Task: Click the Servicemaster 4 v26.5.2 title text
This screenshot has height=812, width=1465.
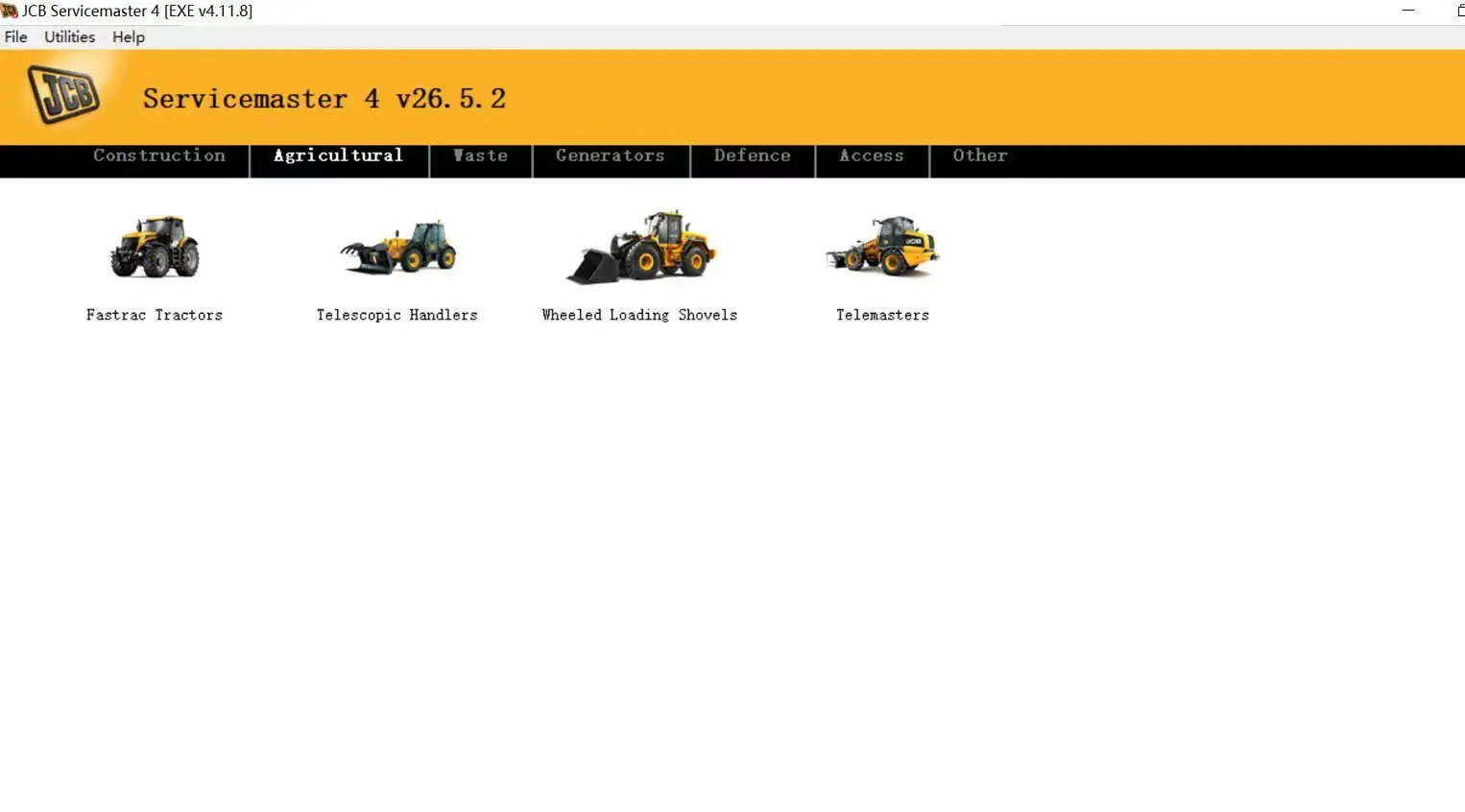Action: pos(324,99)
